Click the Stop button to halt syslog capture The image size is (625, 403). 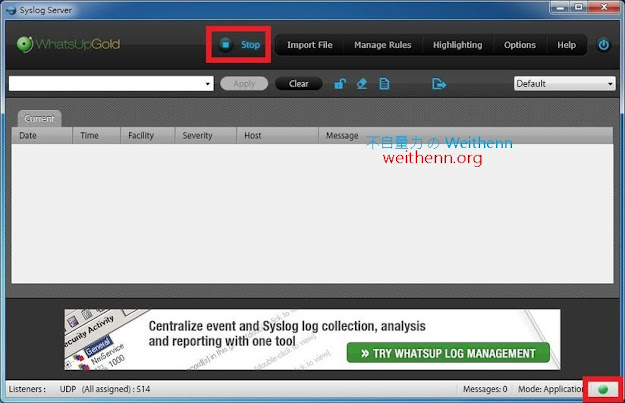click(x=239, y=45)
